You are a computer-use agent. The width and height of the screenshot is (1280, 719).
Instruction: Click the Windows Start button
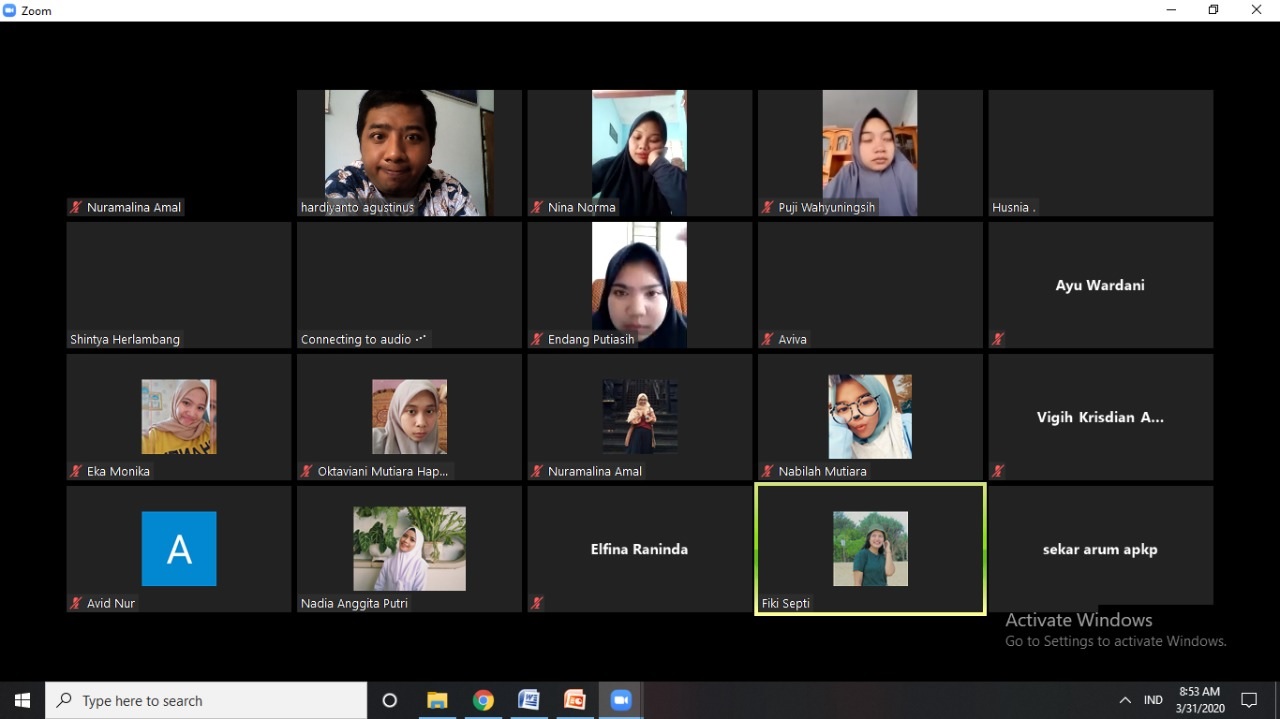click(21, 700)
